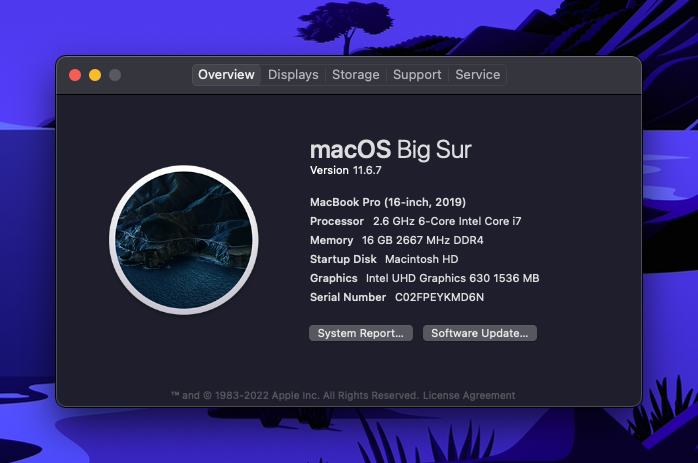The height and width of the screenshot is (463, 698).
Task: Select the Service tab
Action: [x=478, y=75]
